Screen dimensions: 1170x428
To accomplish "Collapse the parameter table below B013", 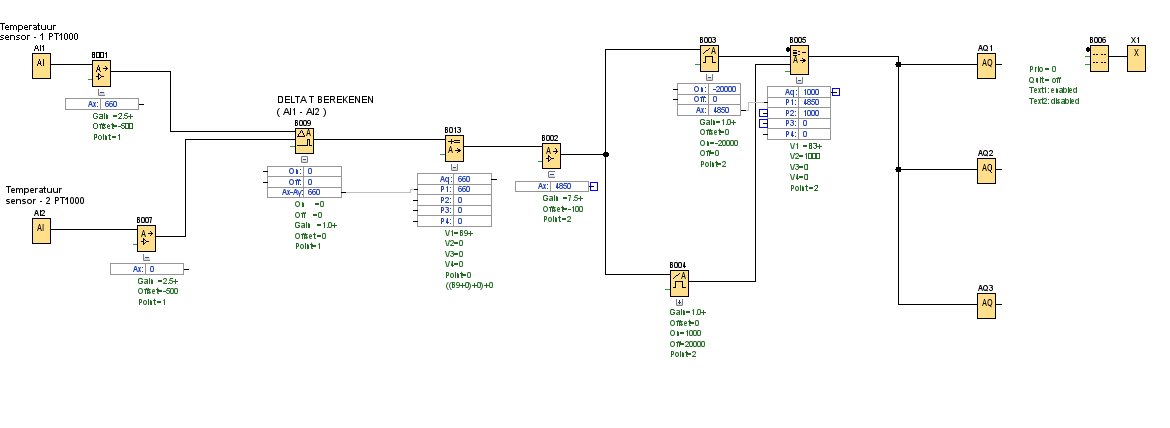I will point(455,167).
